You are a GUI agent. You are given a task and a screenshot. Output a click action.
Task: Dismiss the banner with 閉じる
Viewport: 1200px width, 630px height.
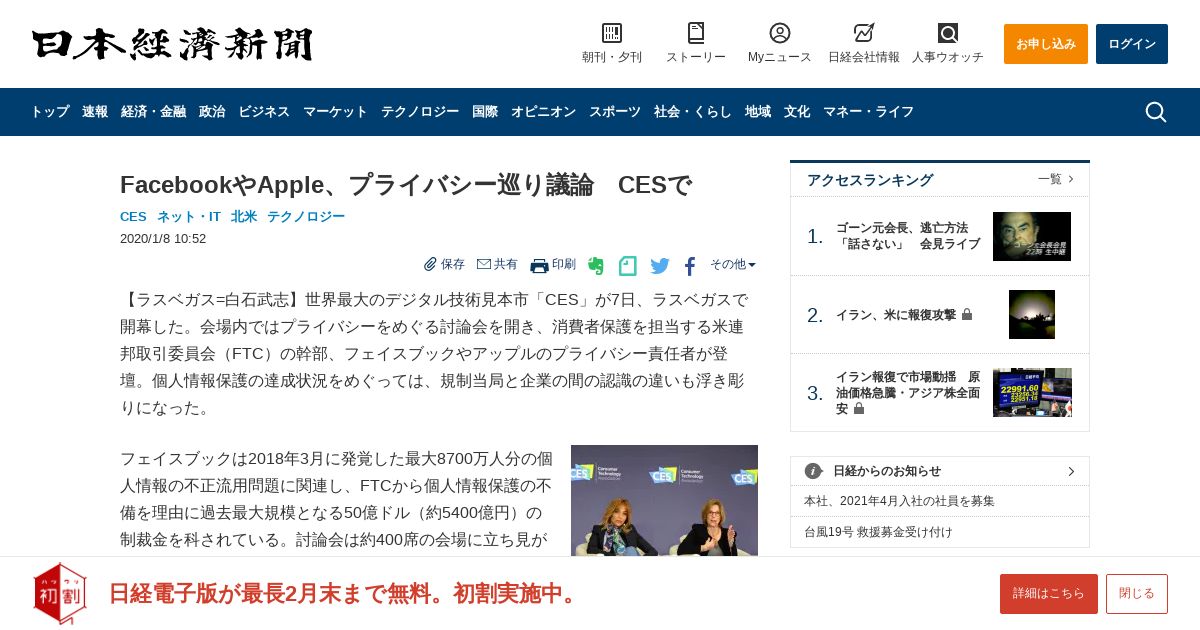(x=1137, y=594)
